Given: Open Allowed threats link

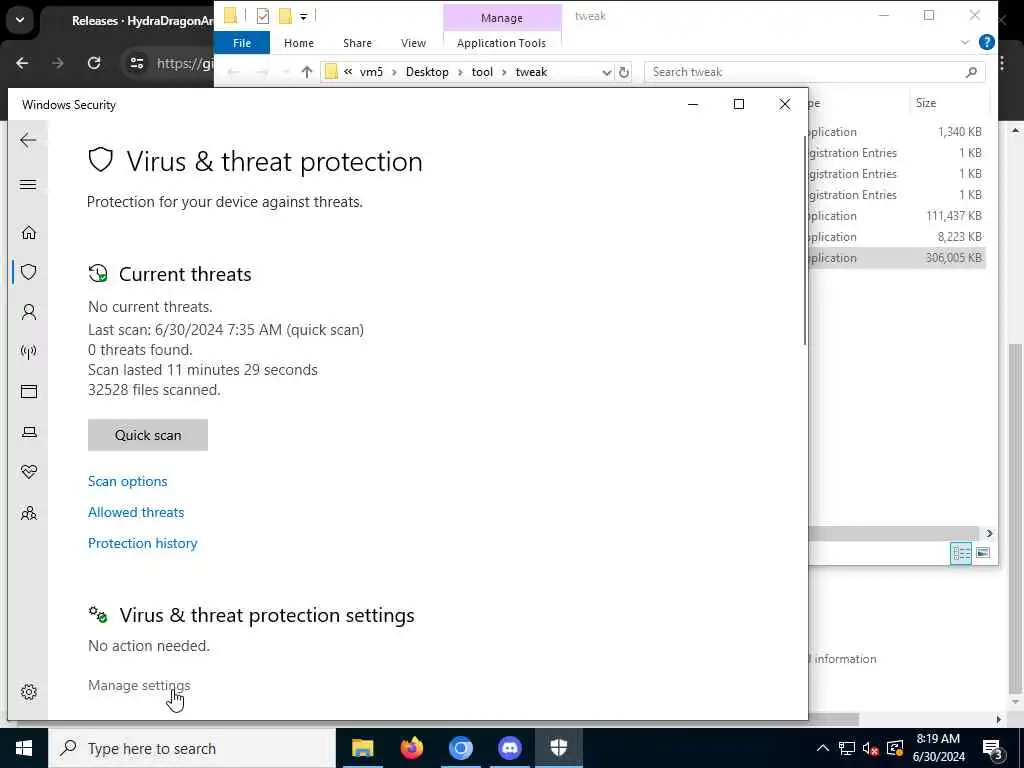Looking at the screenshot, I should pyautogui.click(x=136, y=512).
